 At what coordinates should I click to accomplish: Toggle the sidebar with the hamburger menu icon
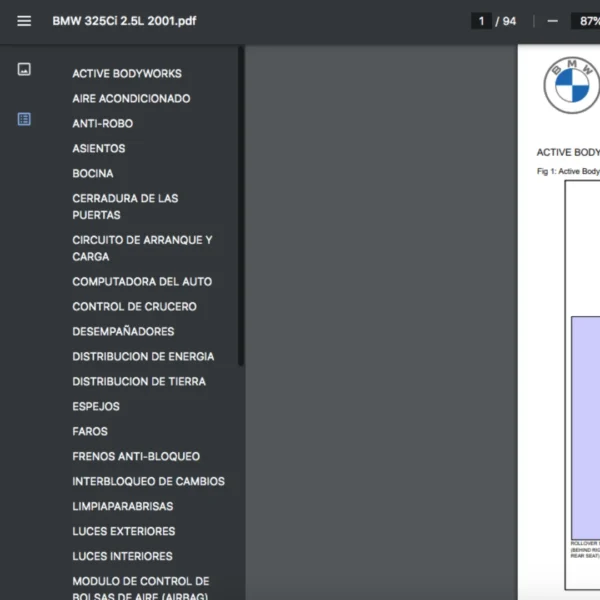click(x=24, y=21)
